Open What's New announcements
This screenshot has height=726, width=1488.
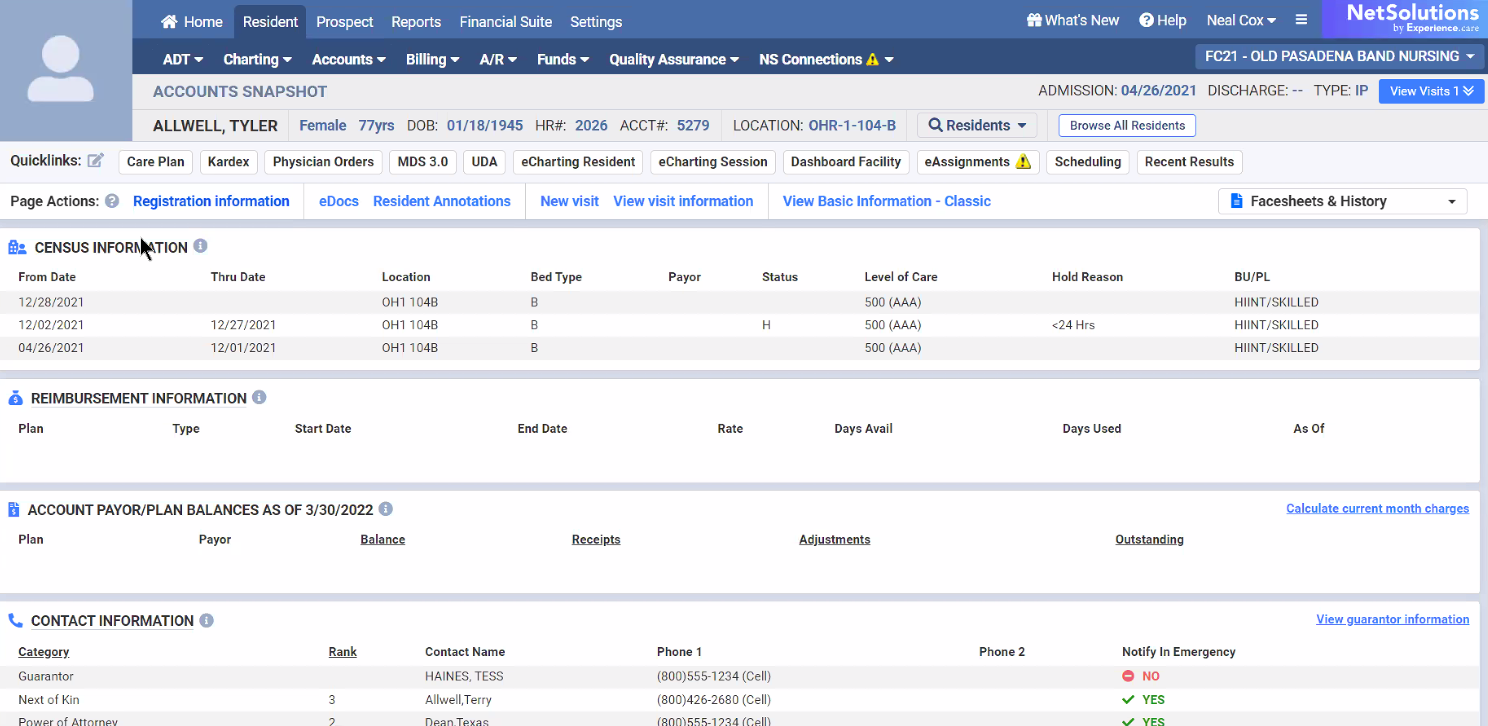click(1073, 20)
